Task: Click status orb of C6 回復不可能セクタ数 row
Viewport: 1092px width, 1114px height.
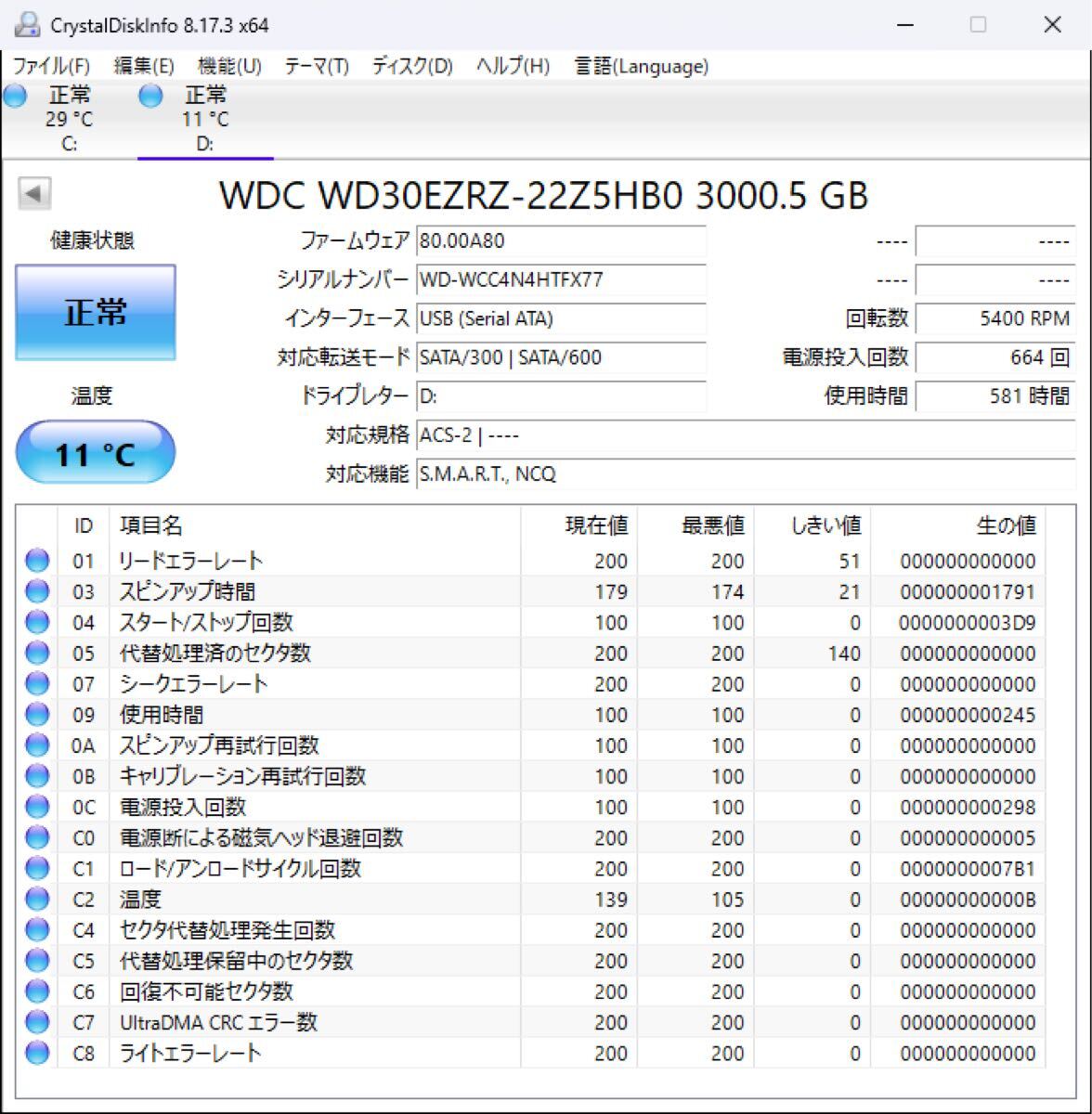Action: click(37, 991)
